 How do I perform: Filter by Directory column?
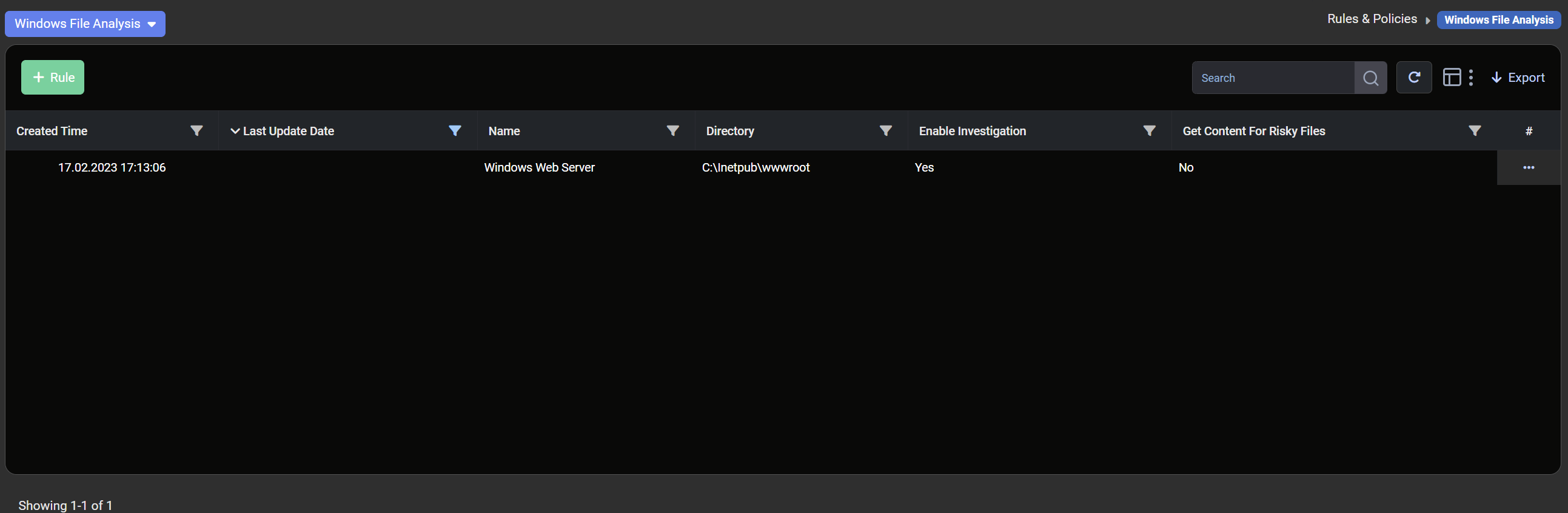(x=885, y=131)
